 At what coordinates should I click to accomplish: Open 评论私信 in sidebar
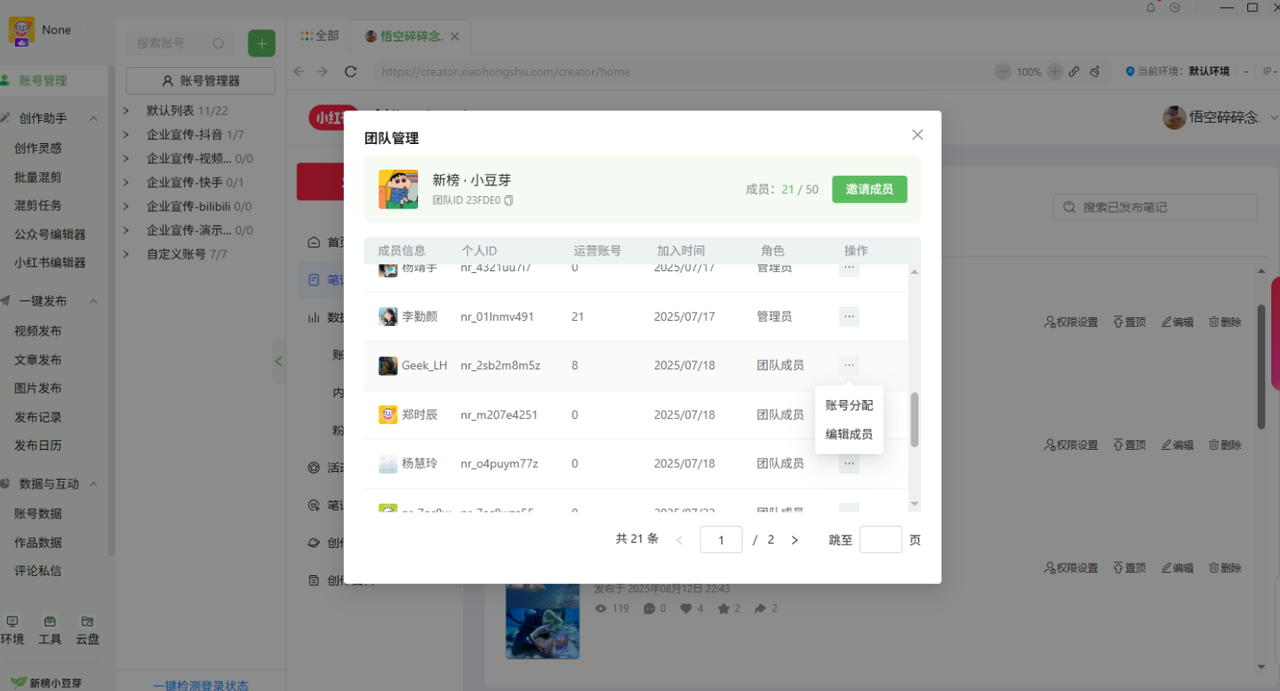(x=38, y=571)
